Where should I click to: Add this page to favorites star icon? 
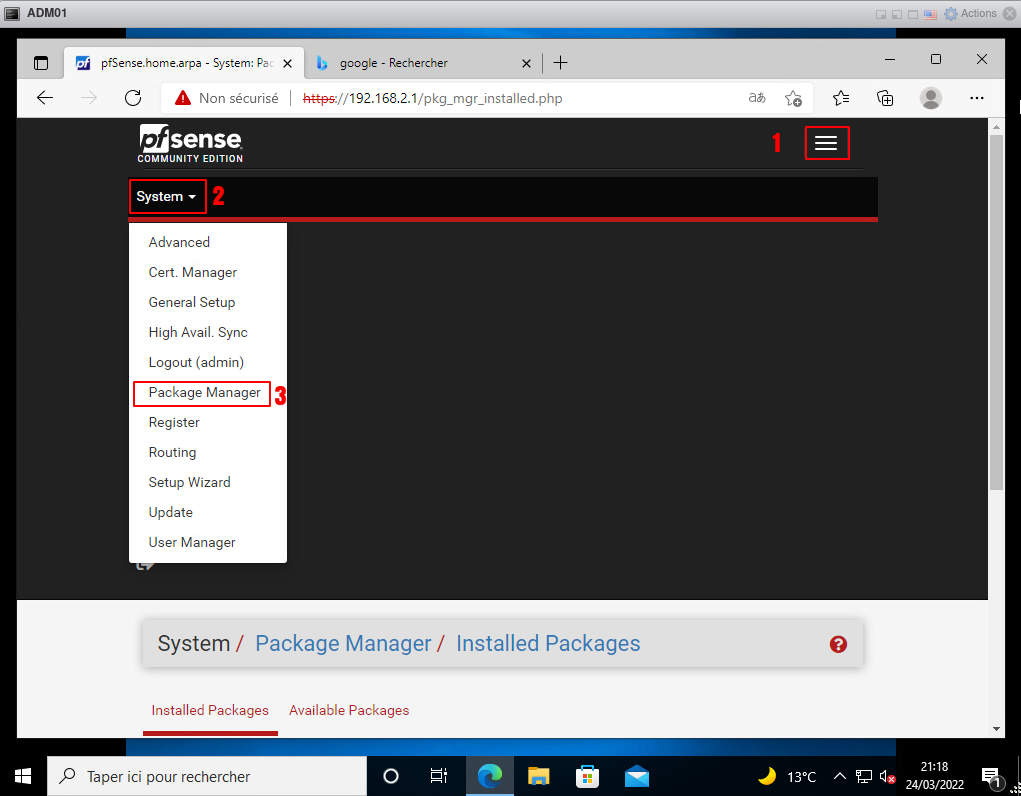(793, 98)
